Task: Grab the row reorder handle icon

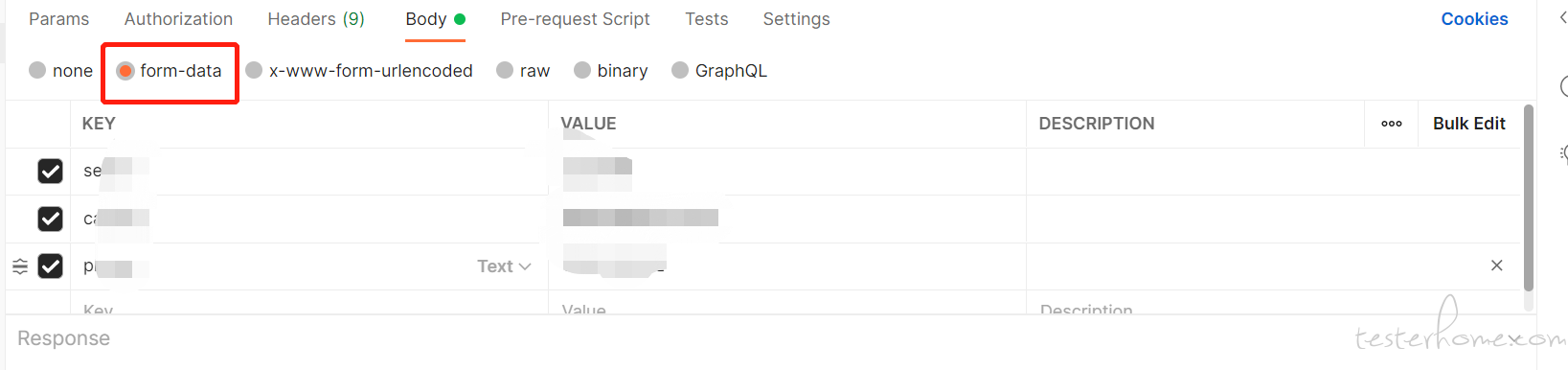Action: pos(20,266)
